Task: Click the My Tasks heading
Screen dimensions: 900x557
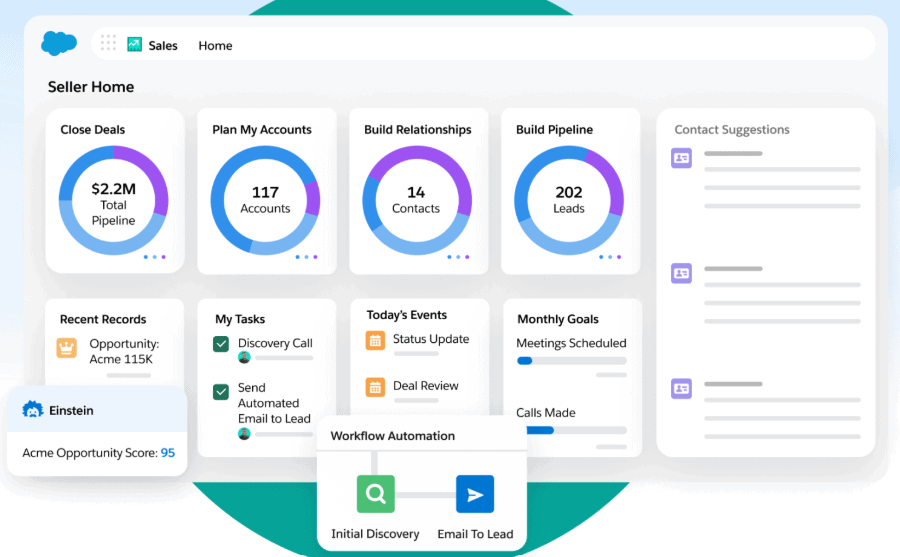Action: (240, 319)
